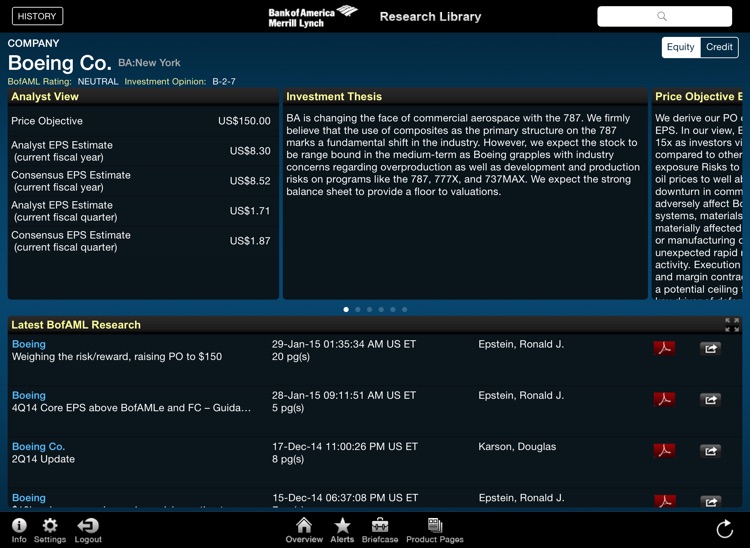Open the HISTORY button
750x548 pixels.
click(x=37, y=16)
